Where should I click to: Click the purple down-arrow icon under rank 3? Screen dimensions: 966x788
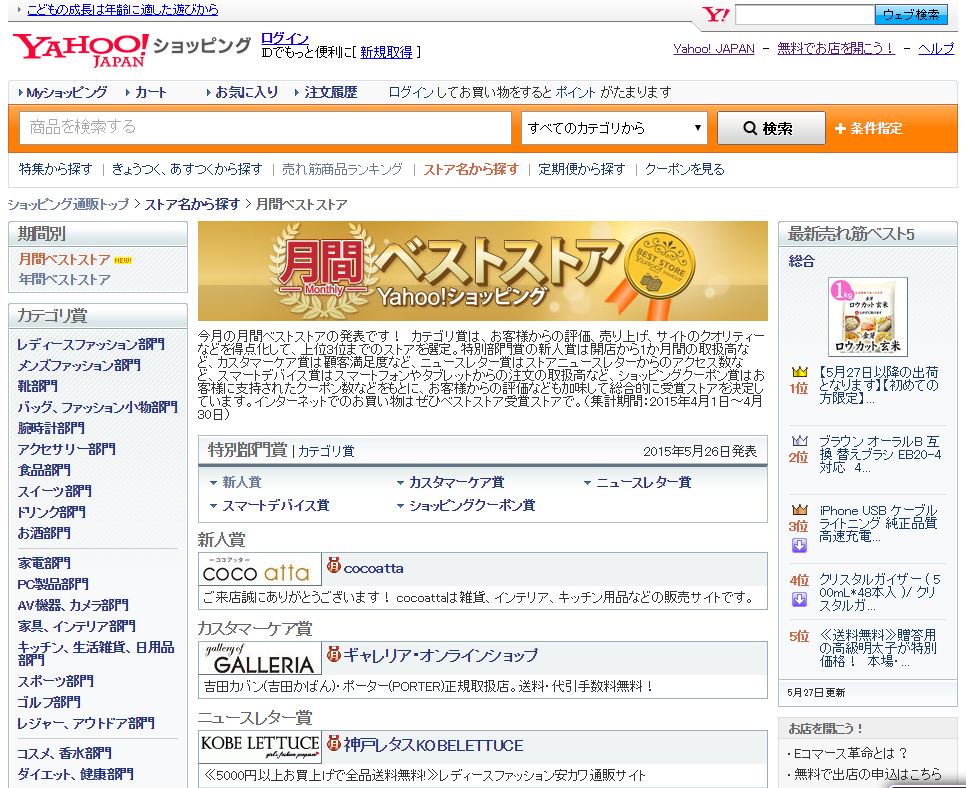pyautogui.click(x=799, y=545)
